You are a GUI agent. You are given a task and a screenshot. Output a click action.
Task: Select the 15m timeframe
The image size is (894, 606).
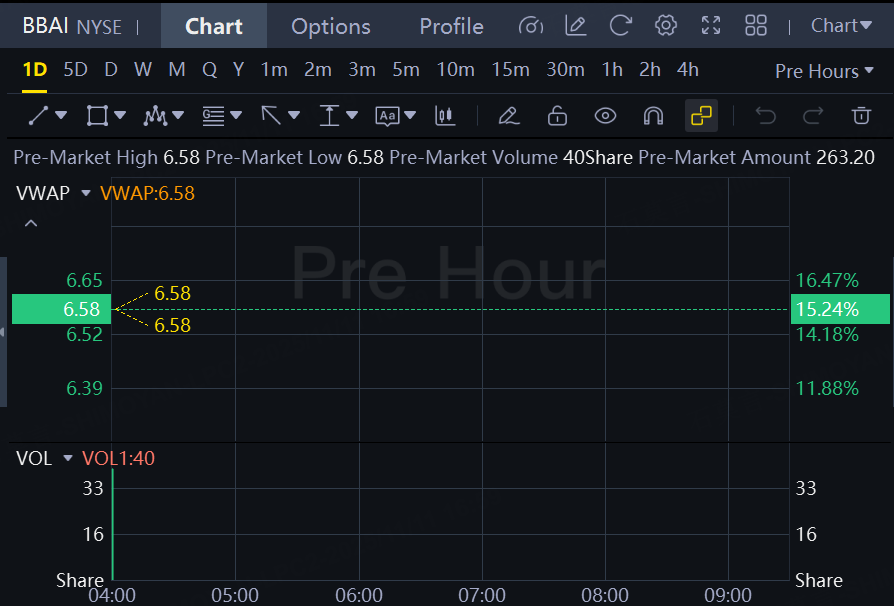click(510, 70)
